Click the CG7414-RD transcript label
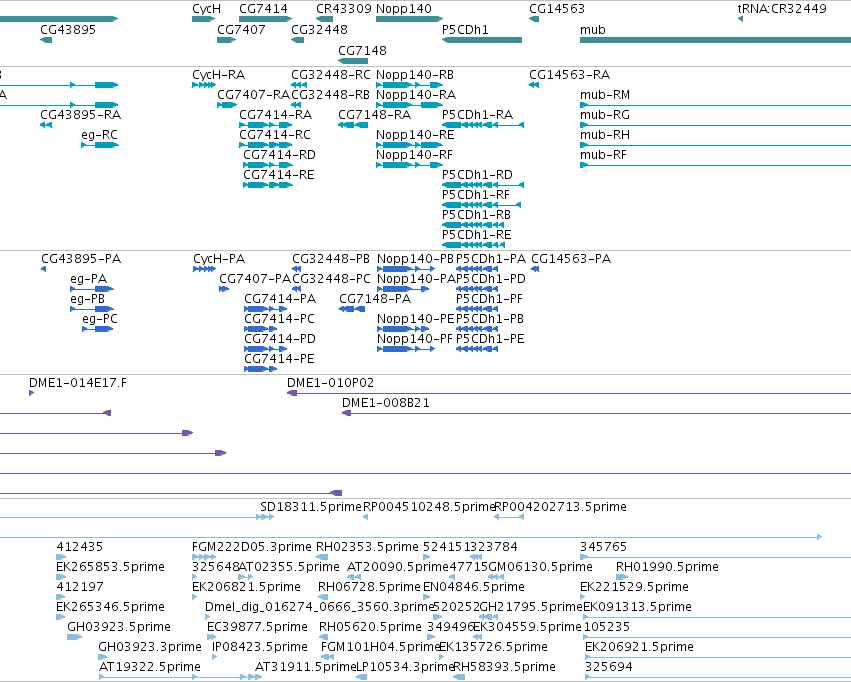This screenshot has width=851, height=682. tap(279, 155)
